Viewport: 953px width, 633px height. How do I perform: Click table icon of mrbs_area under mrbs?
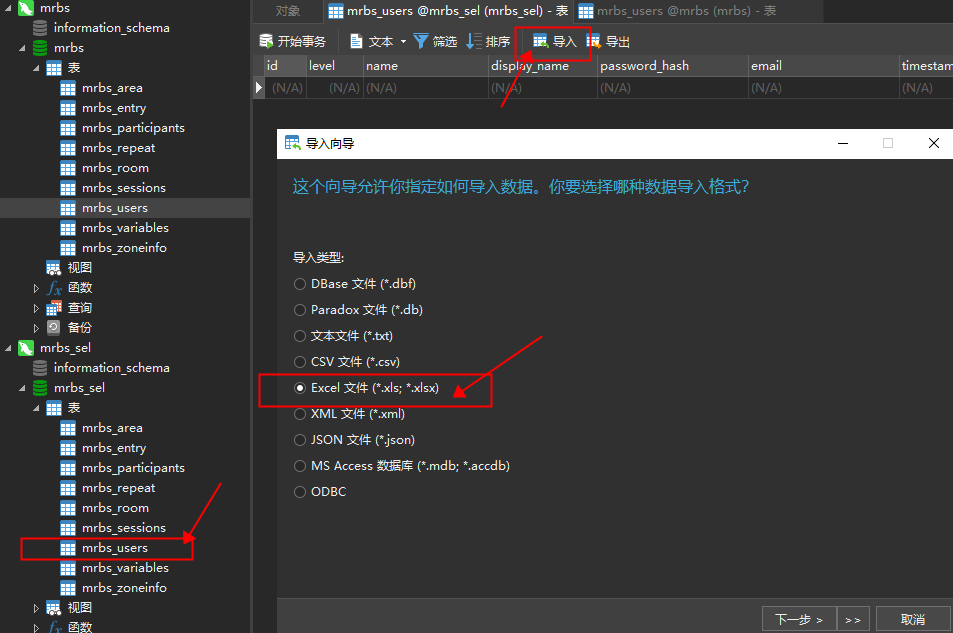[68, 88]
